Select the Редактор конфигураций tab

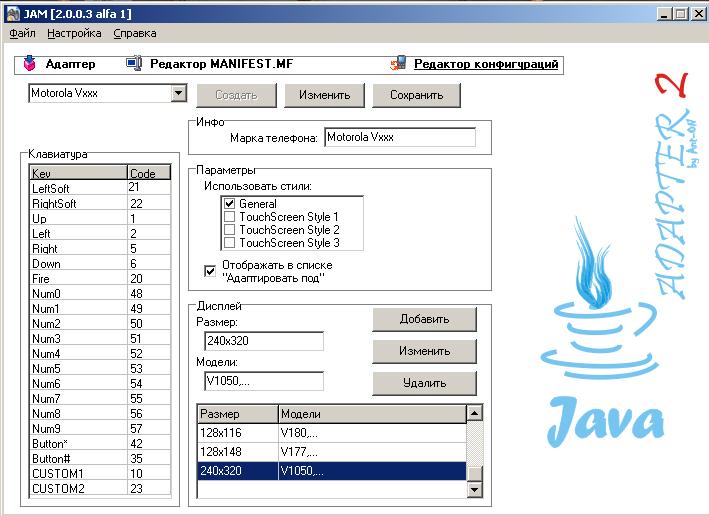[486, 64]
